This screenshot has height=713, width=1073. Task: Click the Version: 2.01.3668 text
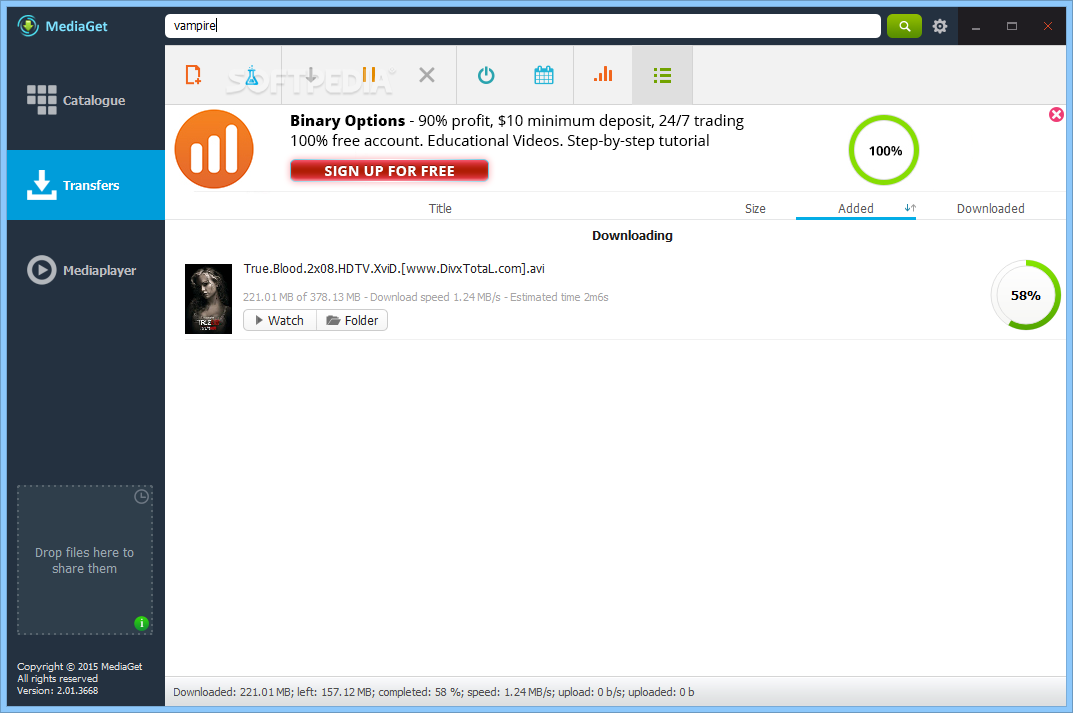tap(57, 690)
